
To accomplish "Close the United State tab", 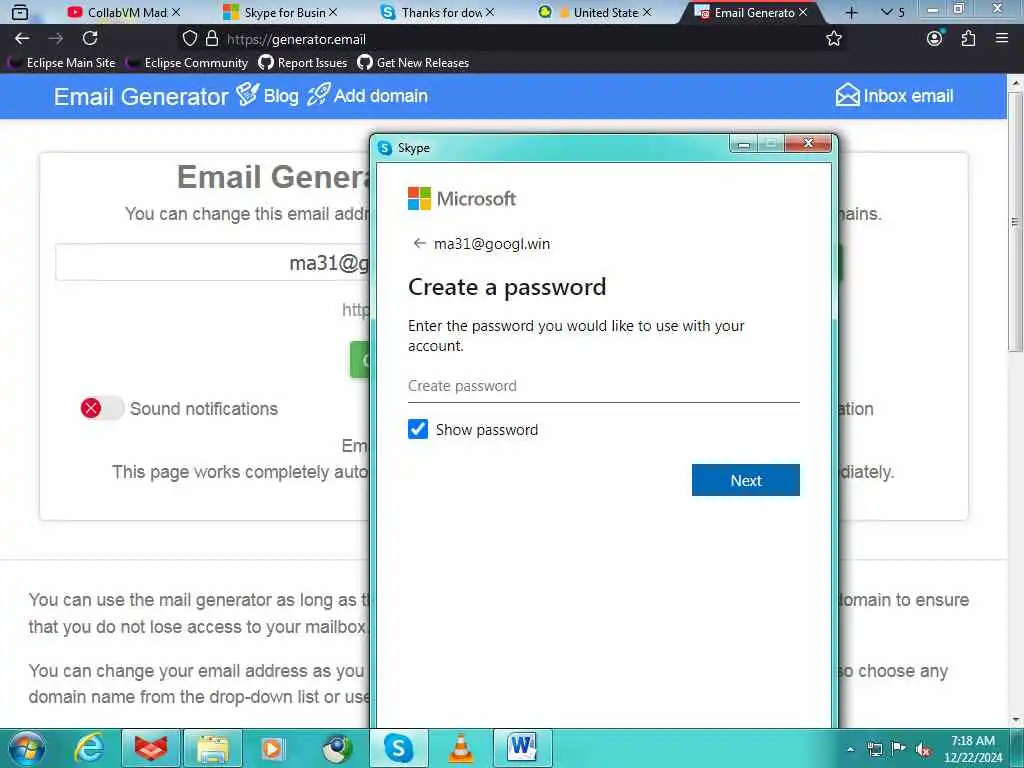I will [x=647, y=12].
